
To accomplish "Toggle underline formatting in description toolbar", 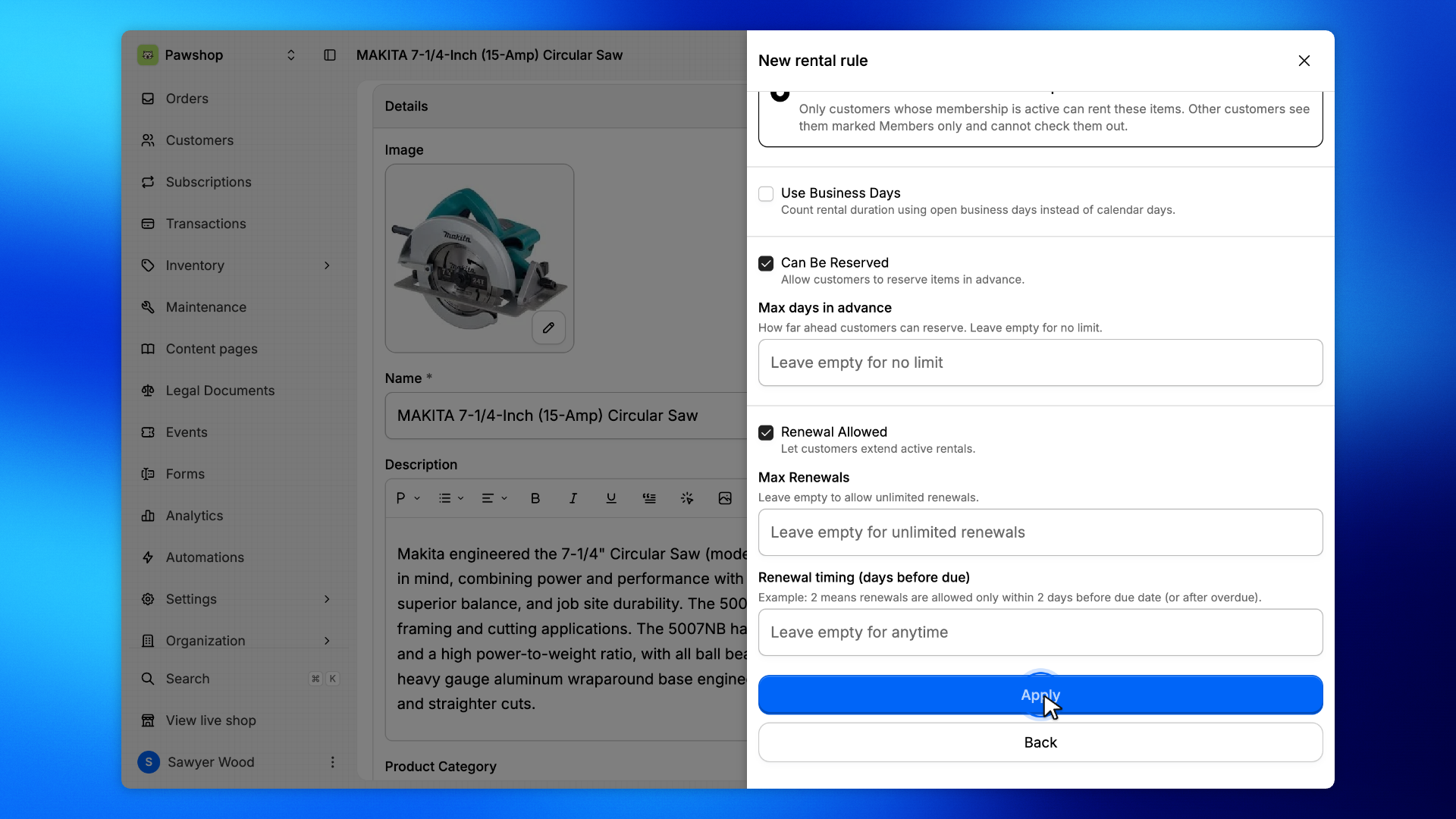I will 611,498.
